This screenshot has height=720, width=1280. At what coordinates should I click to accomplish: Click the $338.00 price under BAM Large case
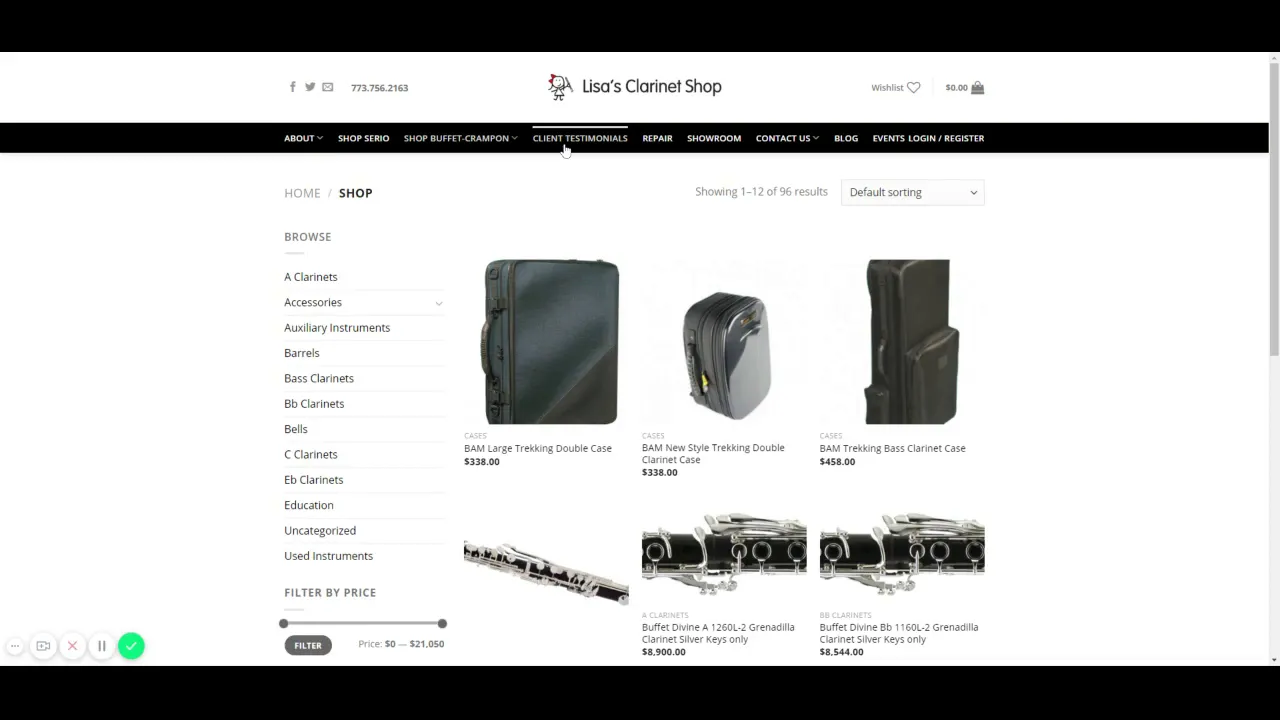(482, 462)
